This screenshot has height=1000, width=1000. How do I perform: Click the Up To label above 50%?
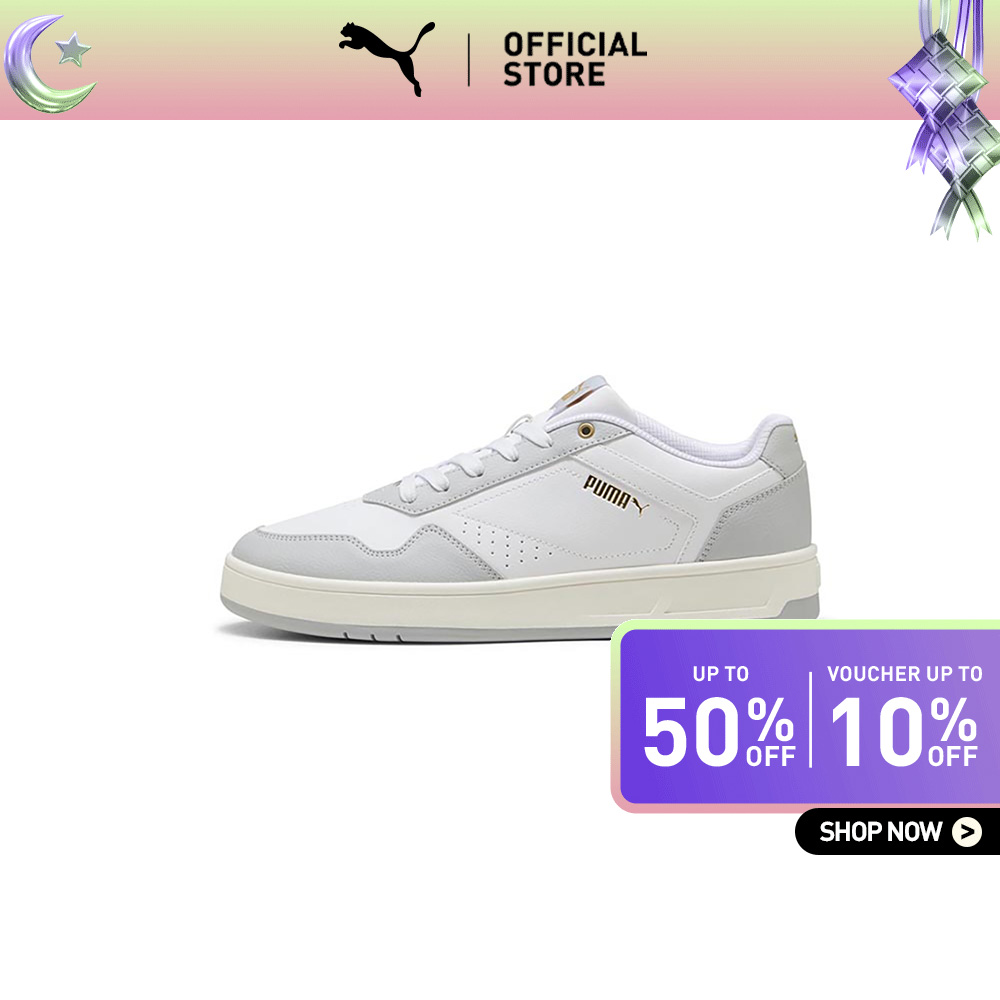(721, 673)
